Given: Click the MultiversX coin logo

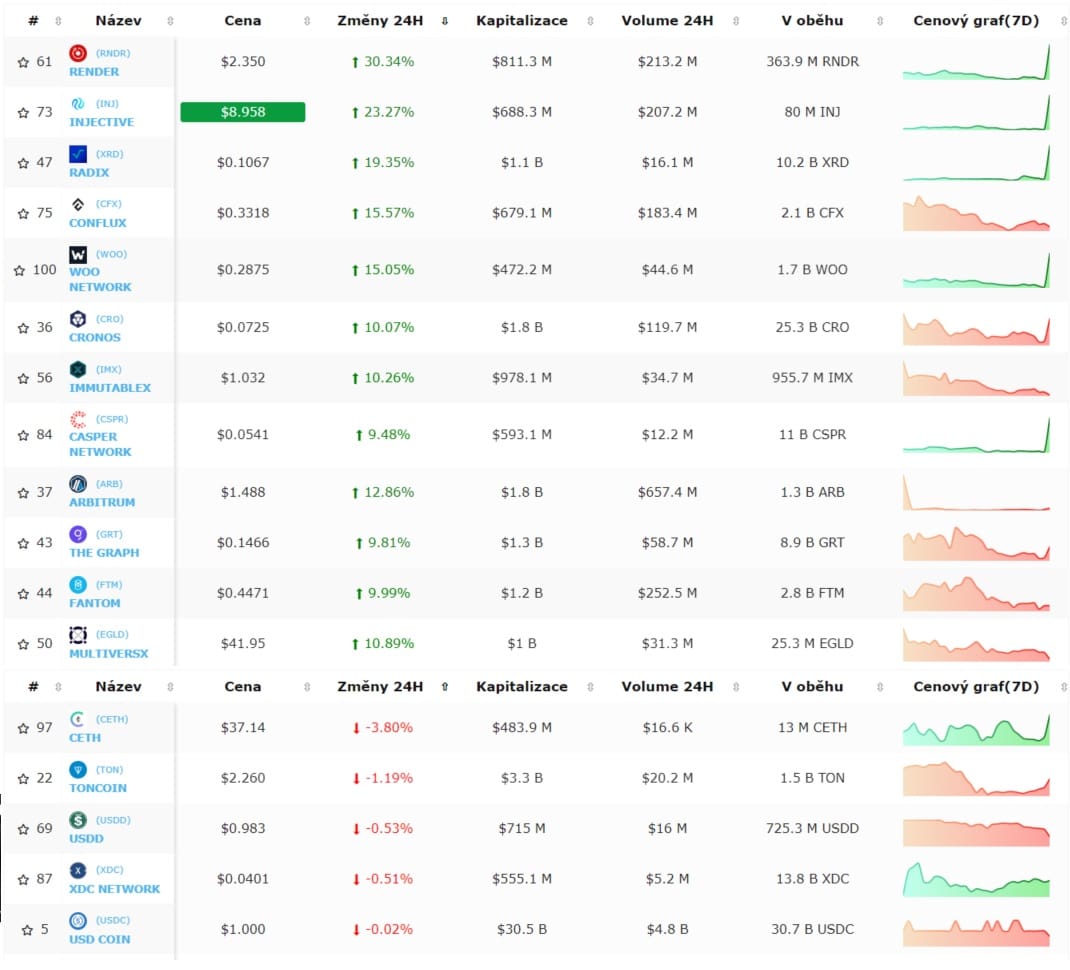Looking at the screenshot, I should pyautogui.click(x=78, y=634).
